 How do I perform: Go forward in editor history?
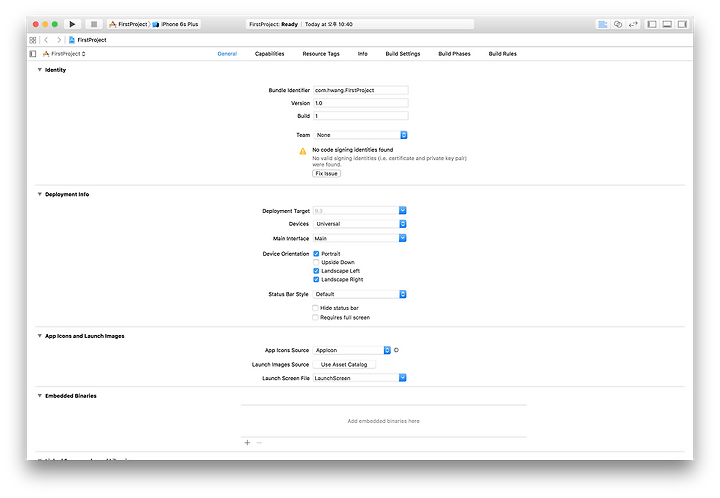tap(59, 40)
